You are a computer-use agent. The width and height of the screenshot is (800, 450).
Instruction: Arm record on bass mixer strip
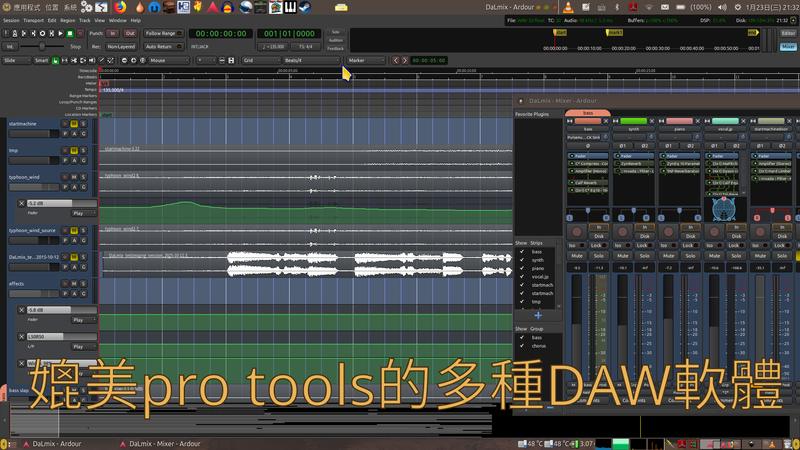(577, 232)
